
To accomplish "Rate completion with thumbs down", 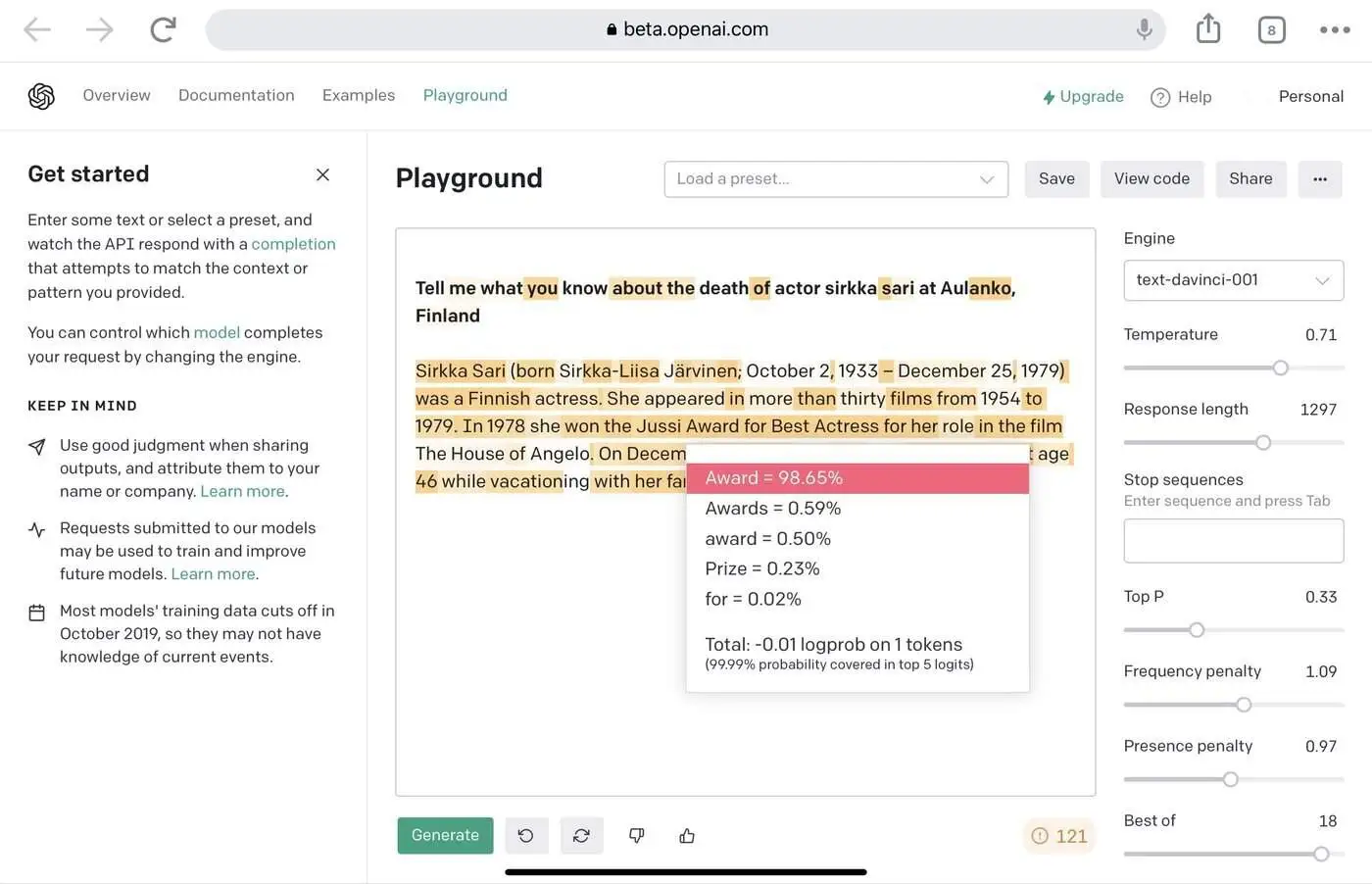I will (636, 836).
